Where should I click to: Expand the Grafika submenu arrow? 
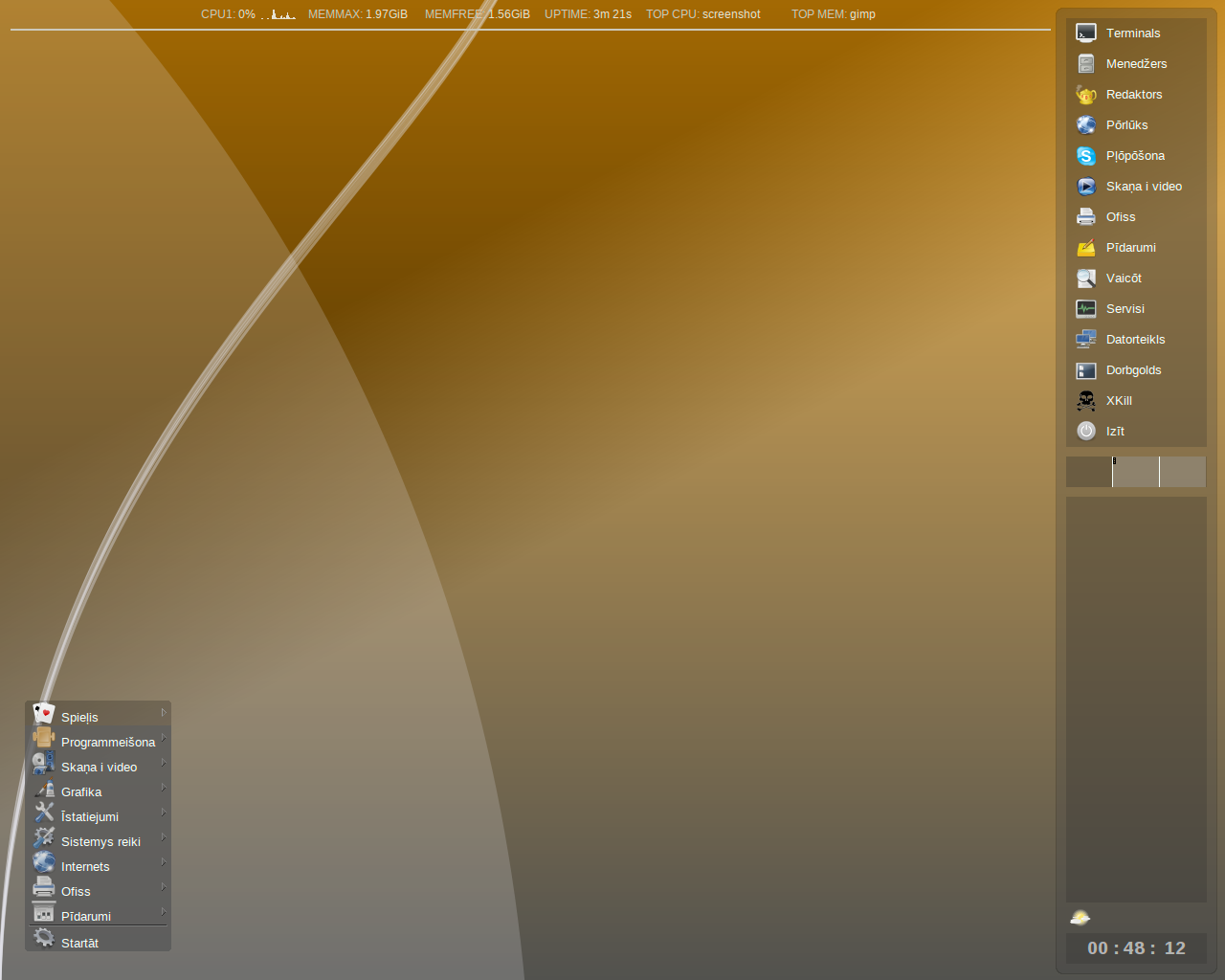point(164,788)
